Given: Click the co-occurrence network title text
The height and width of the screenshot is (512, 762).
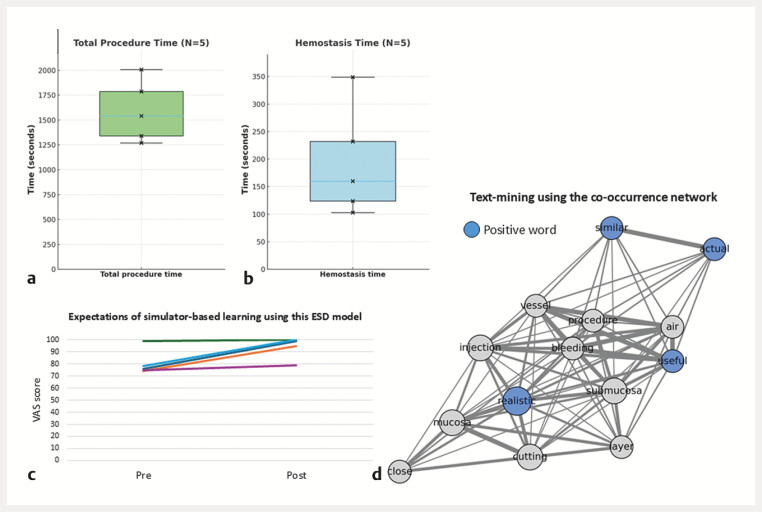Looking at the screenshot, I should coord(593,197).
